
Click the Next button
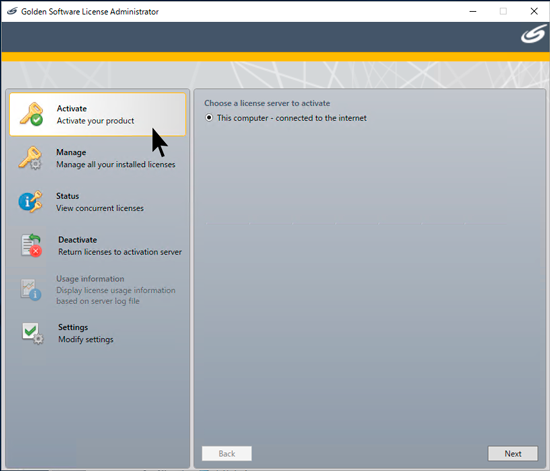pyautogui.click(x=512, y=453)
